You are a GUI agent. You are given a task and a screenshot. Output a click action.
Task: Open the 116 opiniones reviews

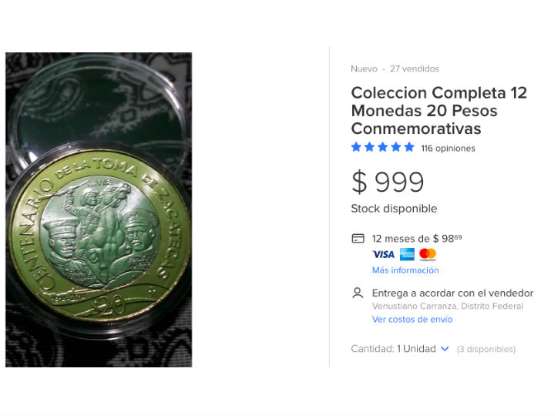pyautogui.click(x=448, y=148)
